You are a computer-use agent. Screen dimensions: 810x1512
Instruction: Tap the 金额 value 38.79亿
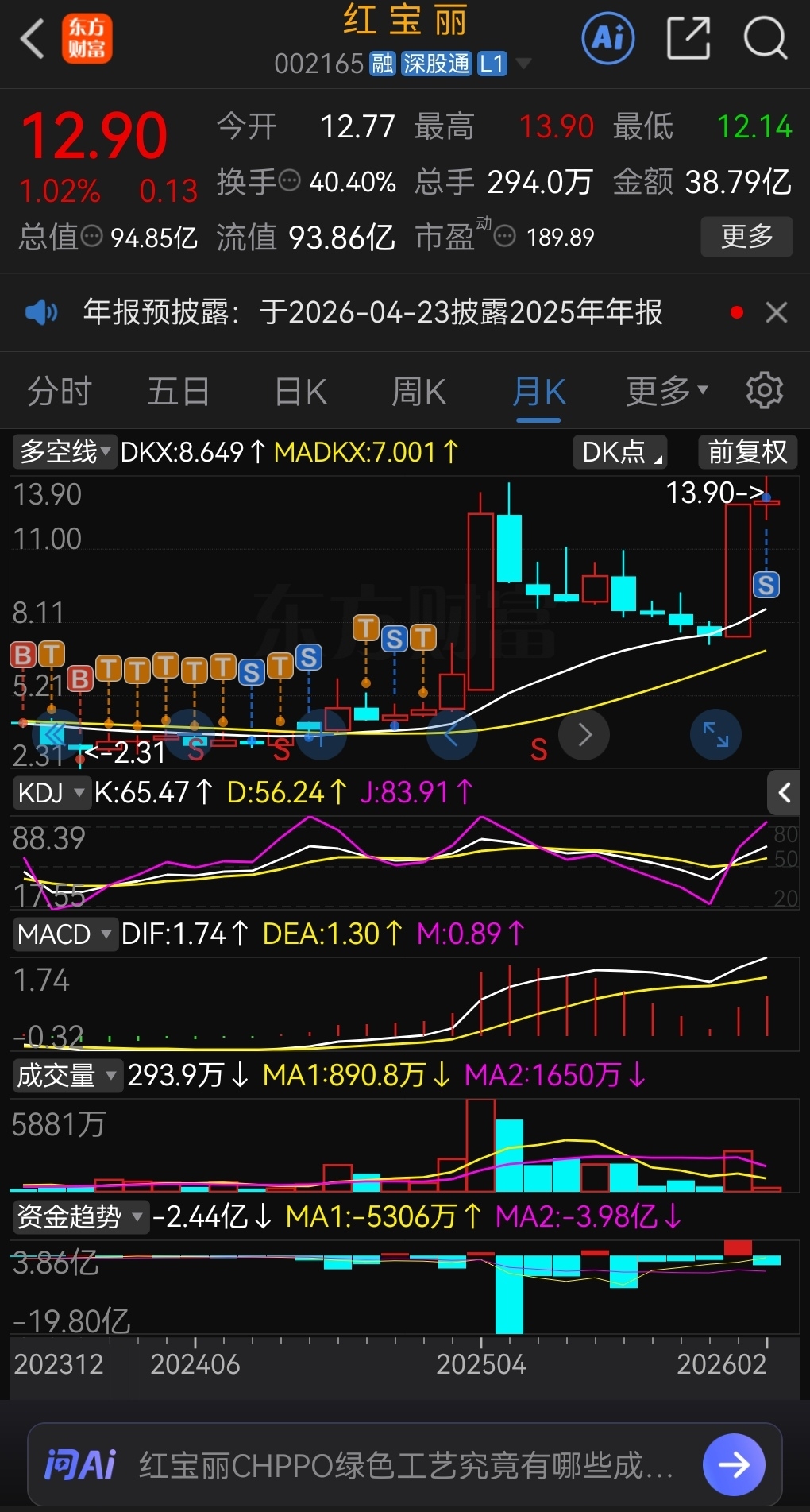[739, 182]
